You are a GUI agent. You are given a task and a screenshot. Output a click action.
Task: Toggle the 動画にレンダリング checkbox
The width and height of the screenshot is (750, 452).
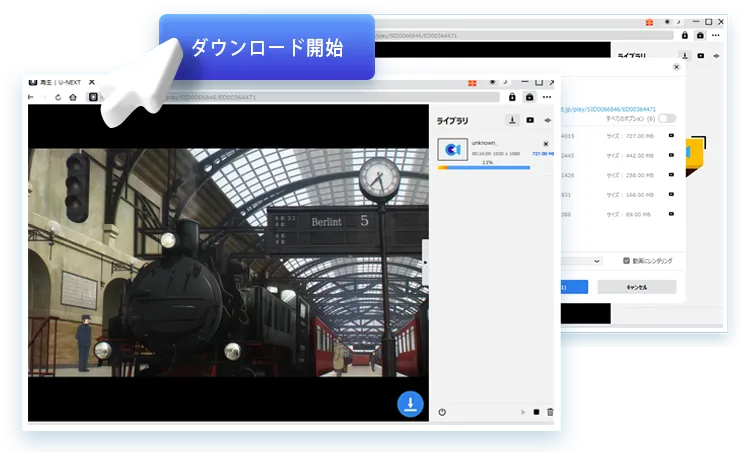pyautogui.click(x=626, y=261)
